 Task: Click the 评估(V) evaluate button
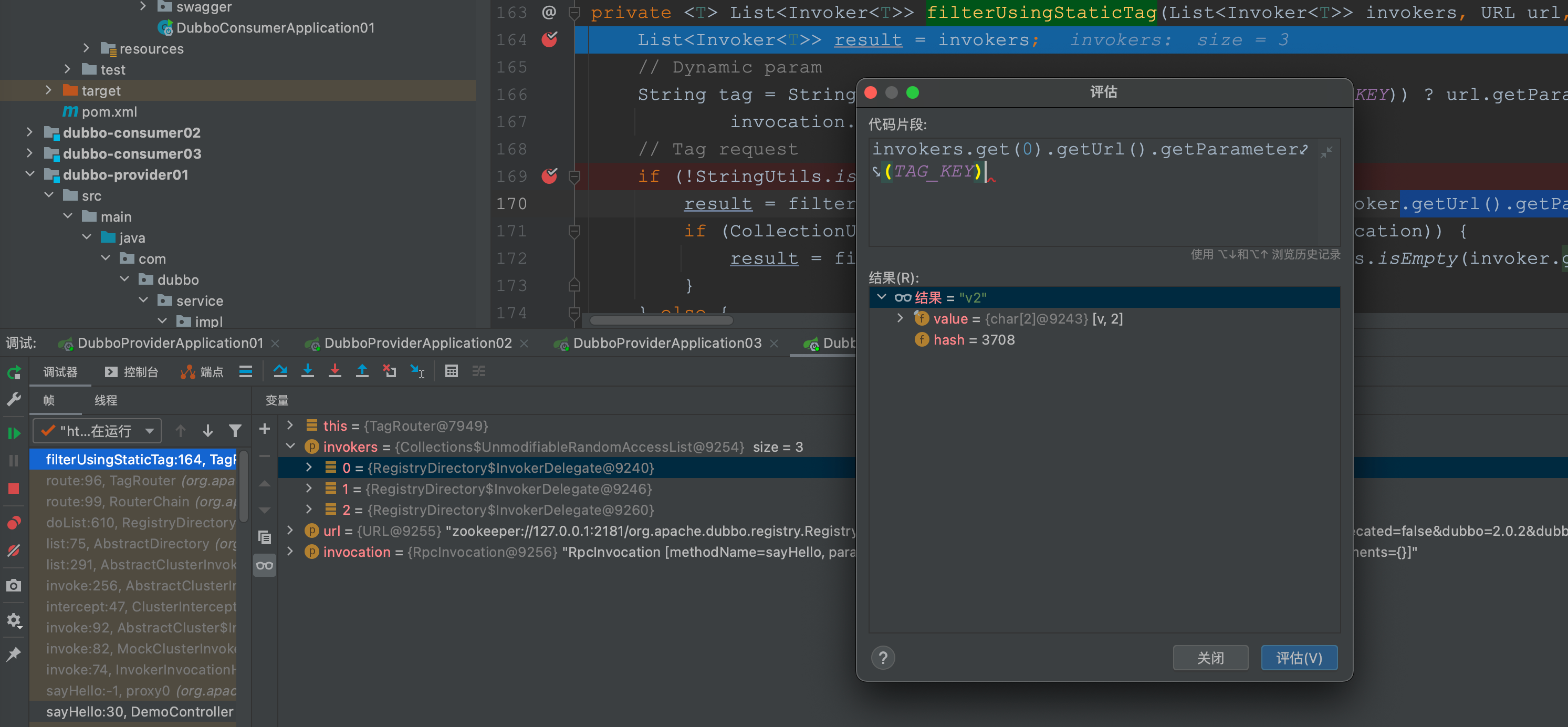[1299, 658]
